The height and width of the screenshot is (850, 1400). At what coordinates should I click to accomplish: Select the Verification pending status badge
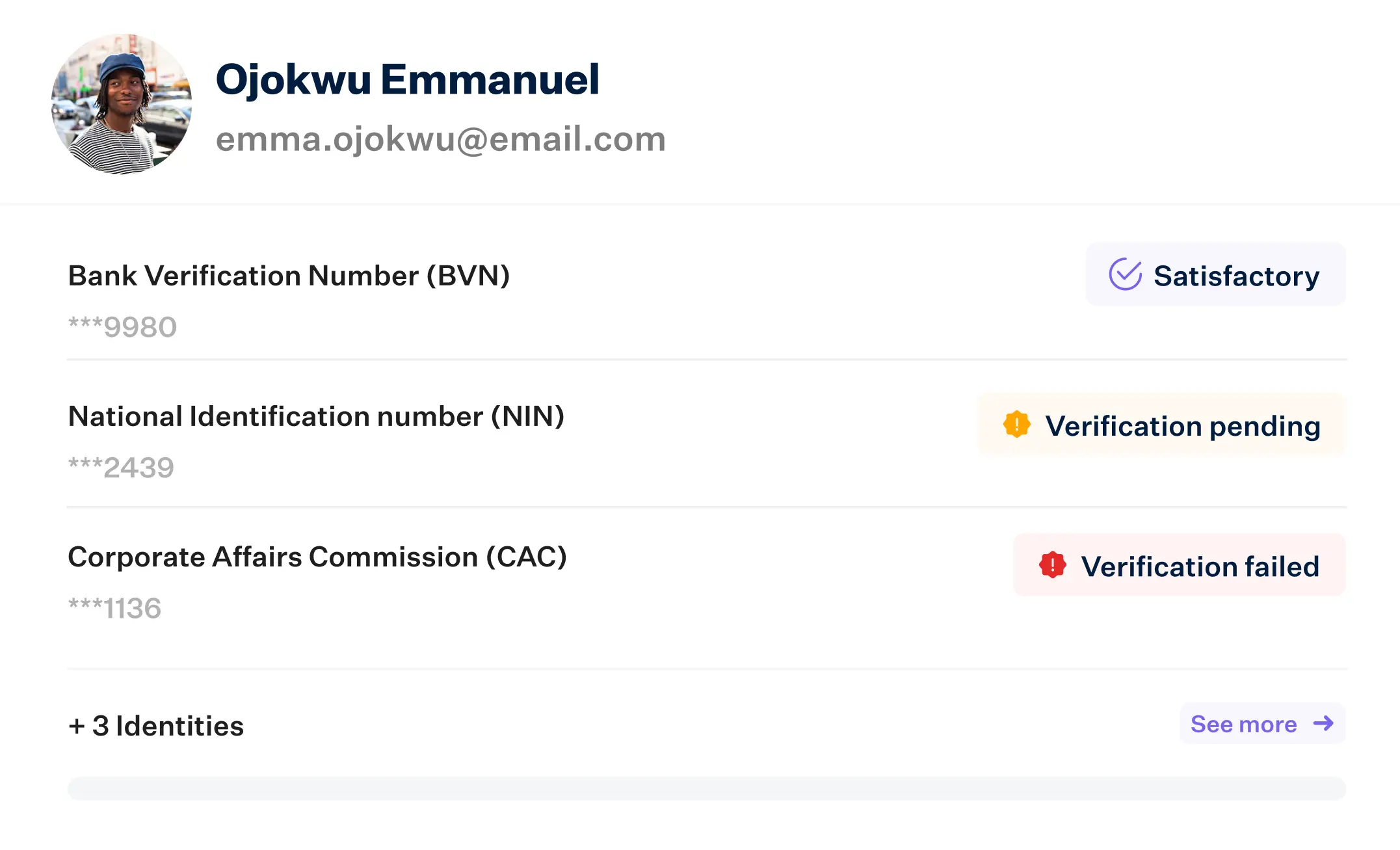[x=1161, y=425]
